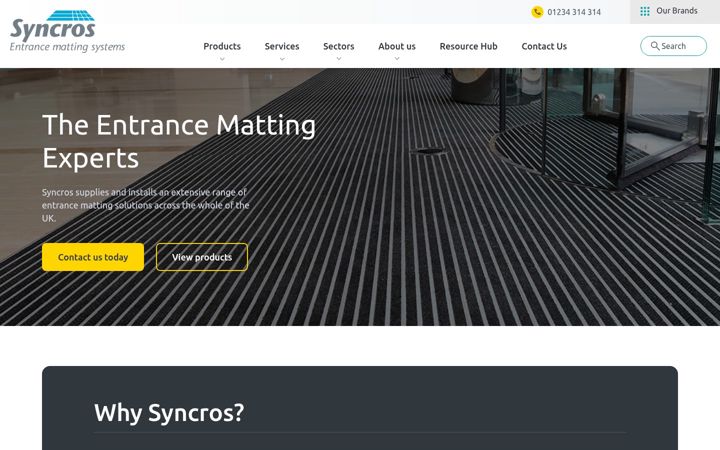Open the Products menu
720x450 pixels.
point(222,46)
